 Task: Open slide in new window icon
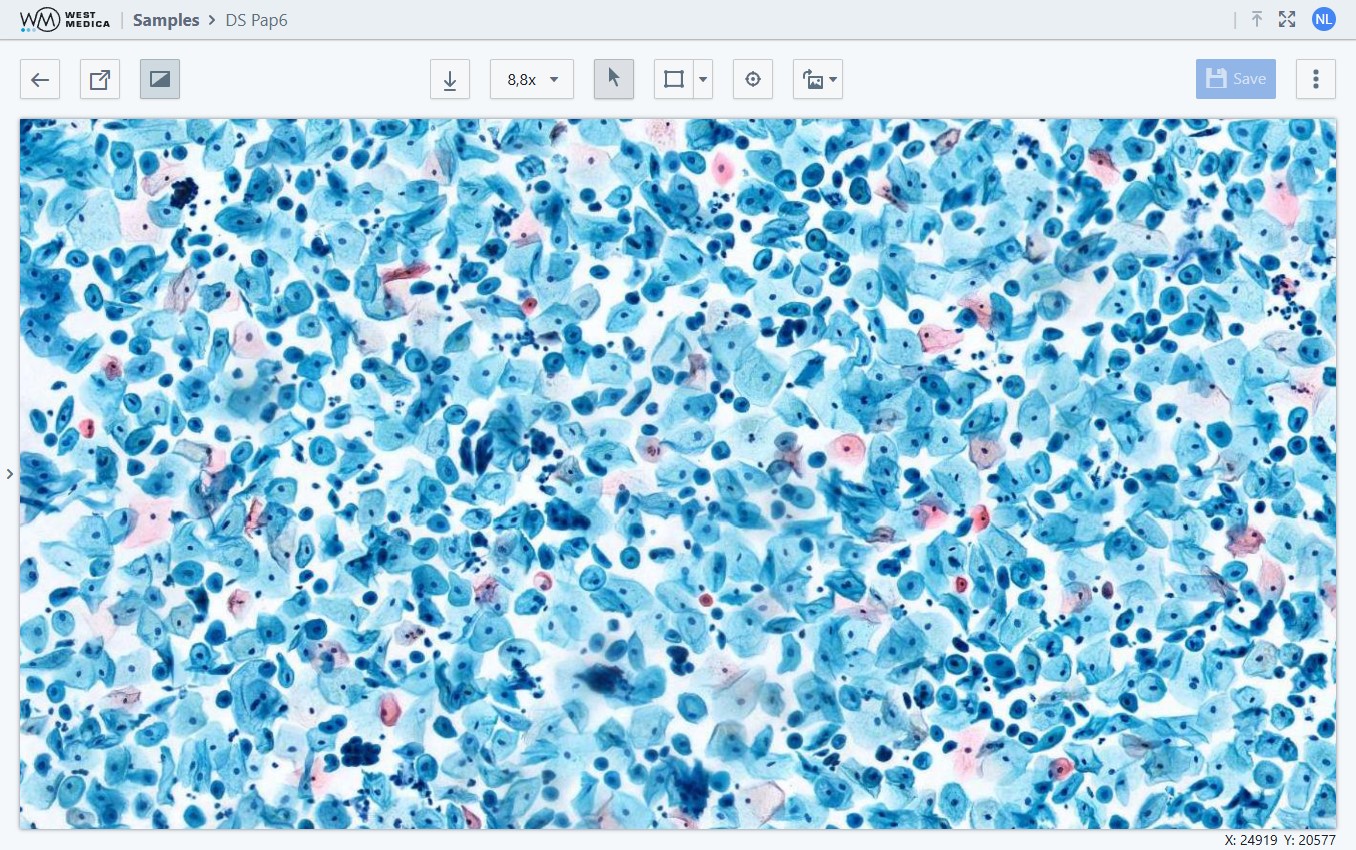click(x=100, y=80)
